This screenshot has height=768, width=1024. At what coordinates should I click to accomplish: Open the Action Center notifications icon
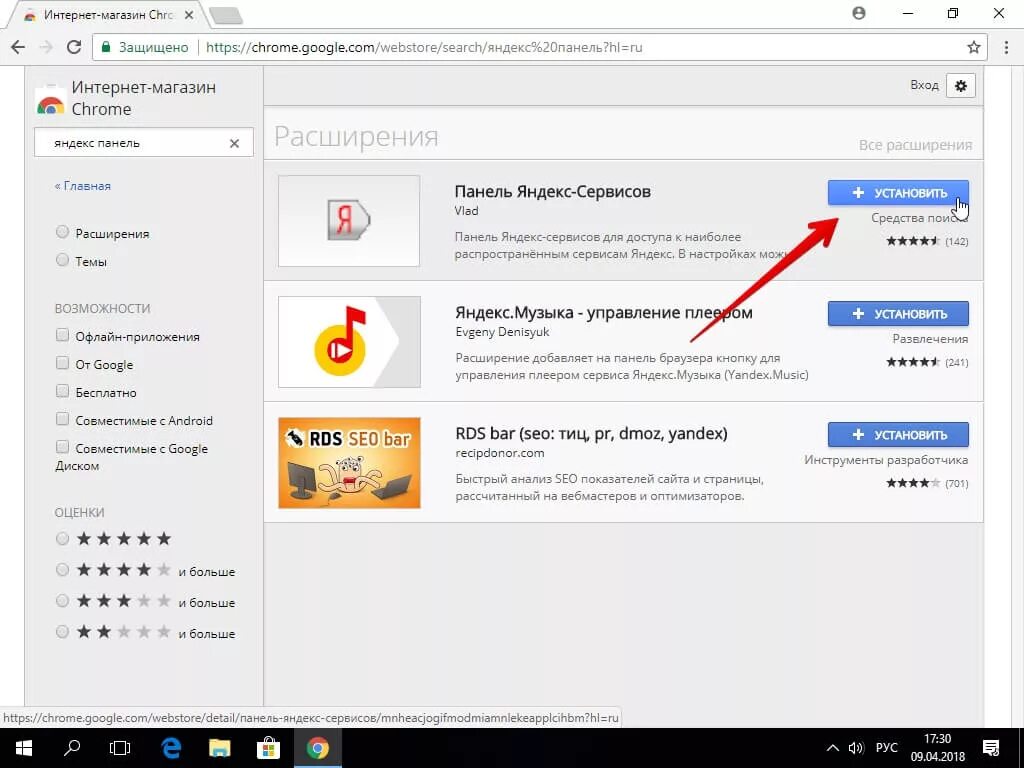(x=991, y=748)
